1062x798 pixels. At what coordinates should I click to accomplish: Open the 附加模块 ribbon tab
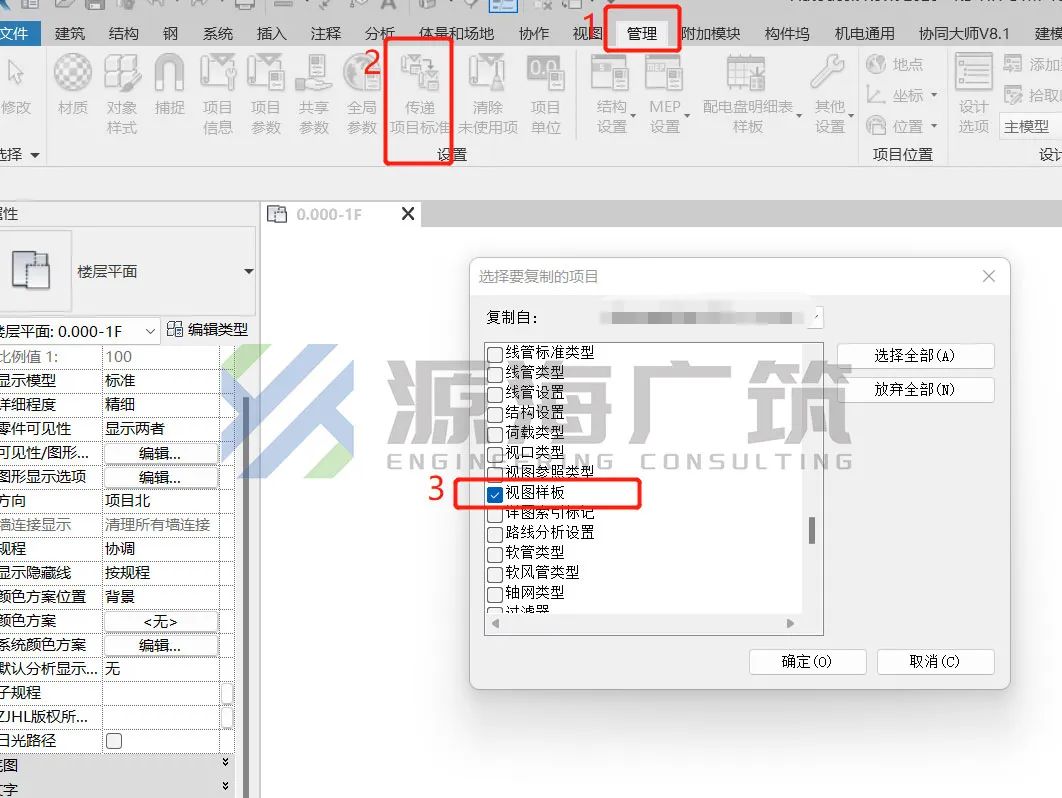coord(710,33)
